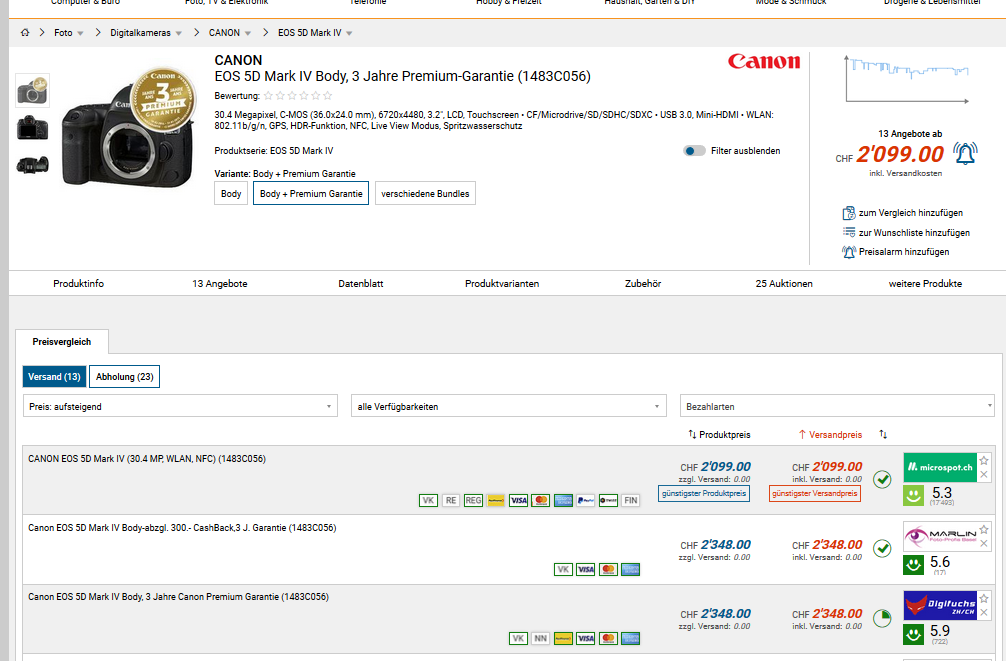Viewport: 1006px width, 661px height.
Task: Rate the product using the fifth star
Action: [317, 96]
